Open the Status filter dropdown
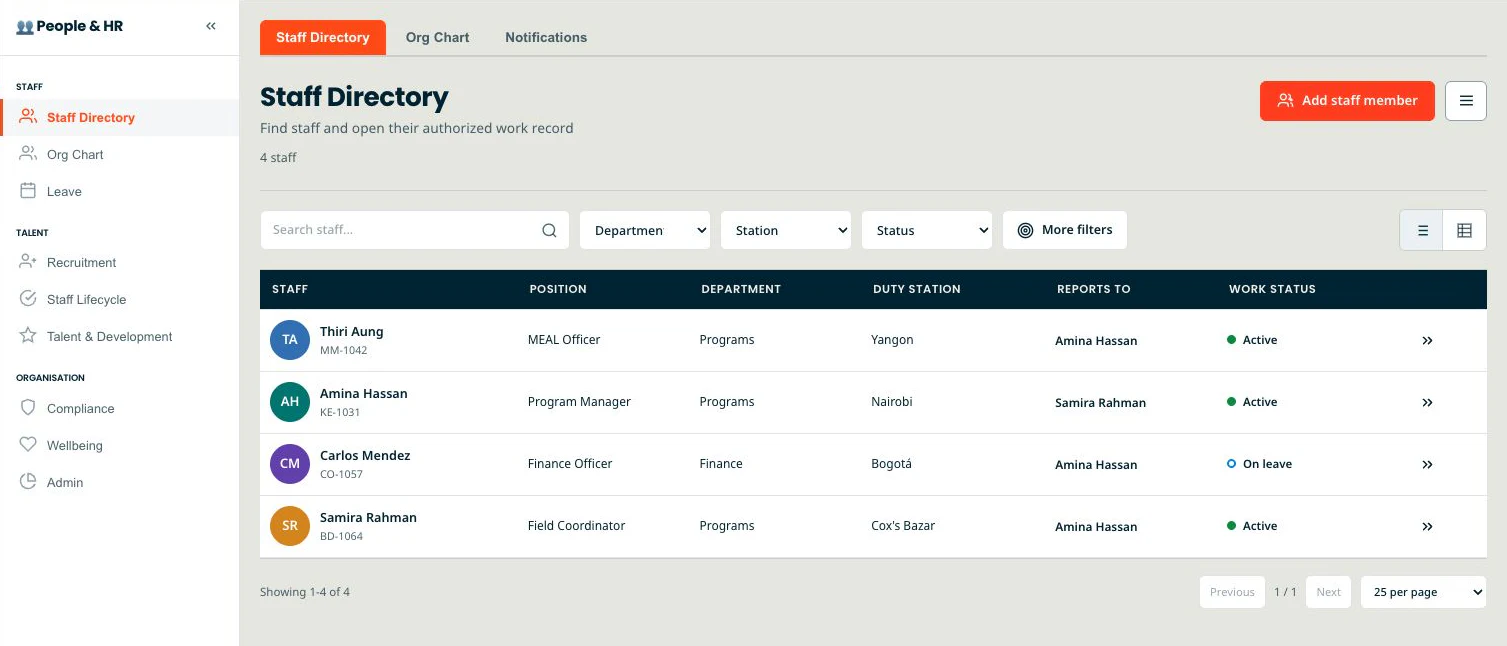The image size is (1507, 646). click(x=927, y=230)
